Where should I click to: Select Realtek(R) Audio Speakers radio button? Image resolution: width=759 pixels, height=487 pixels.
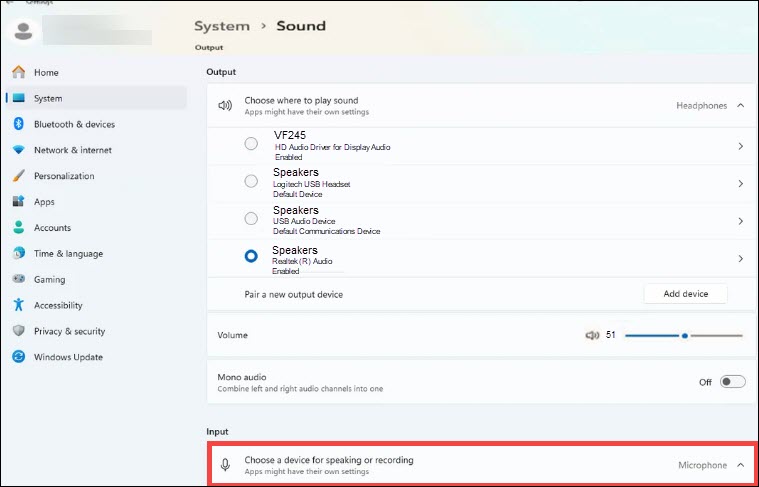[251, 256]
